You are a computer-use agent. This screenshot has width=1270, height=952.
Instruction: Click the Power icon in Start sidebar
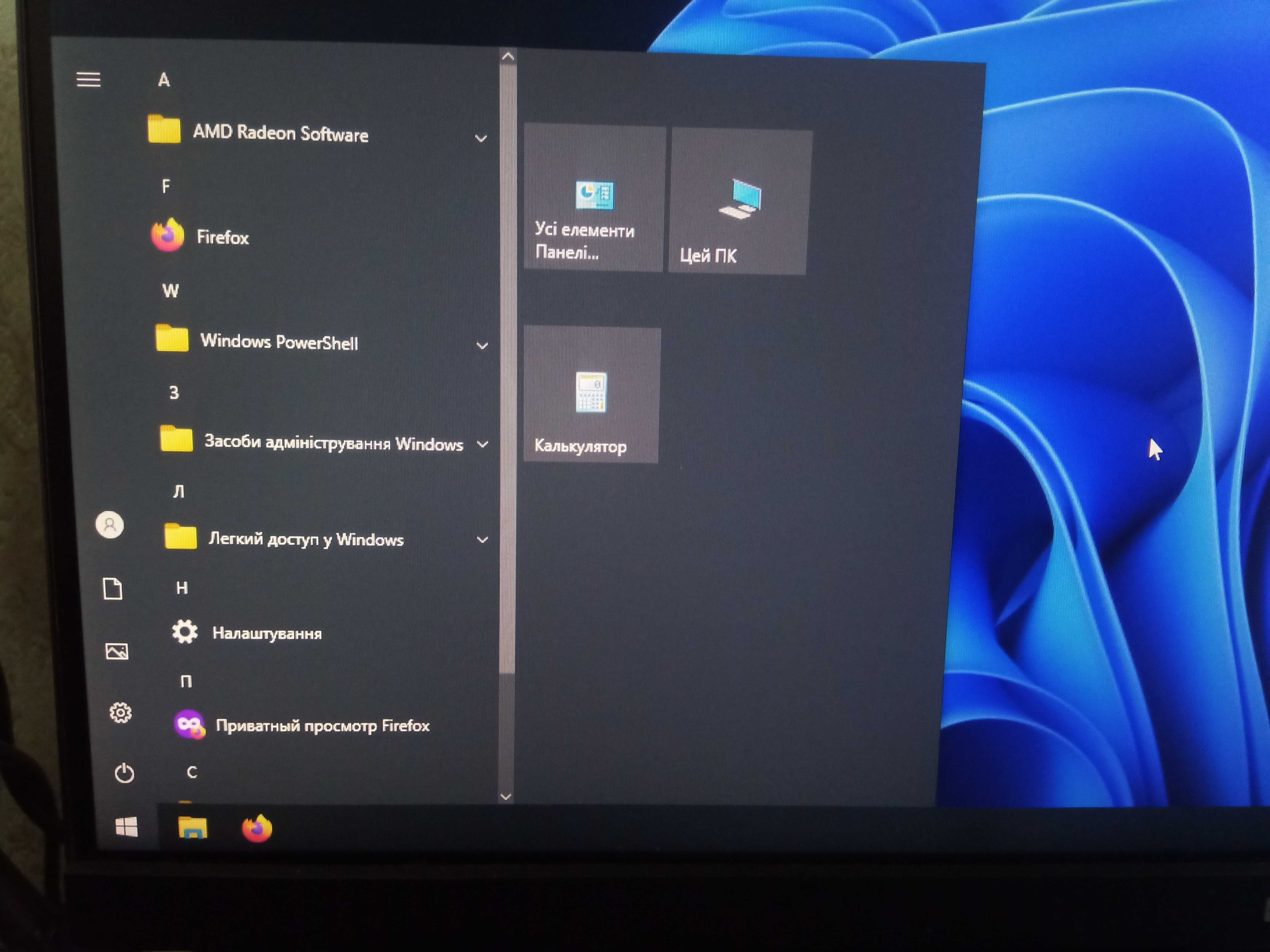(x=125, y=773)
